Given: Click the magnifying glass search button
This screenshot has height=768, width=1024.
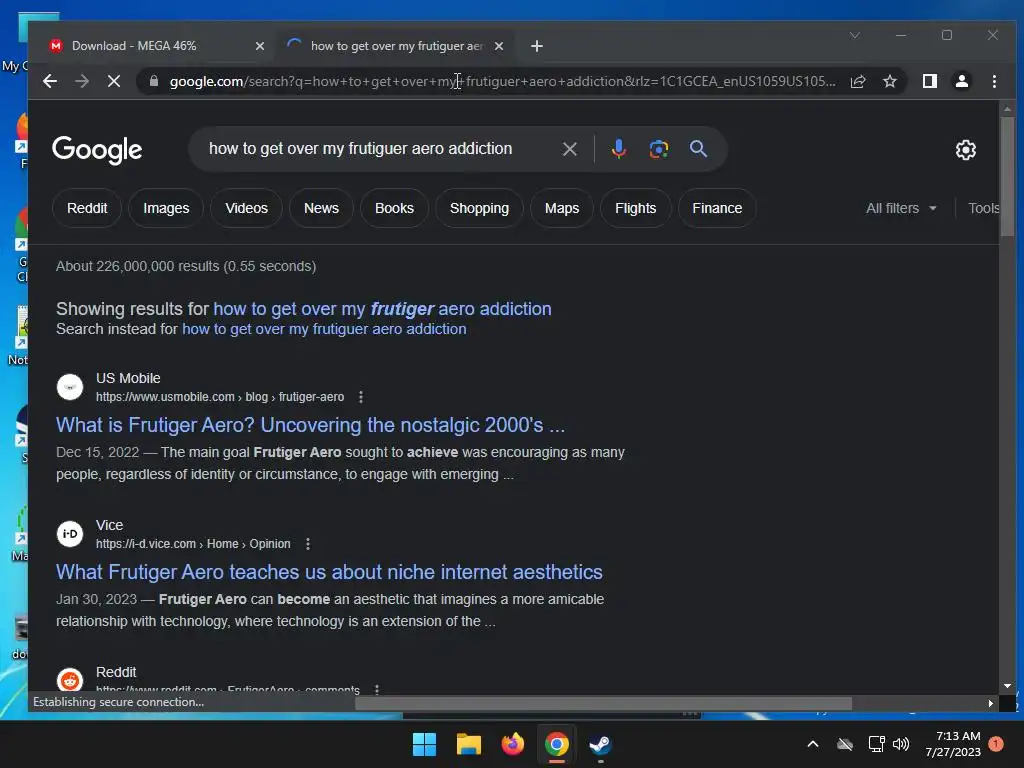Looking at the screenshot, I should [x=698, y=149].
